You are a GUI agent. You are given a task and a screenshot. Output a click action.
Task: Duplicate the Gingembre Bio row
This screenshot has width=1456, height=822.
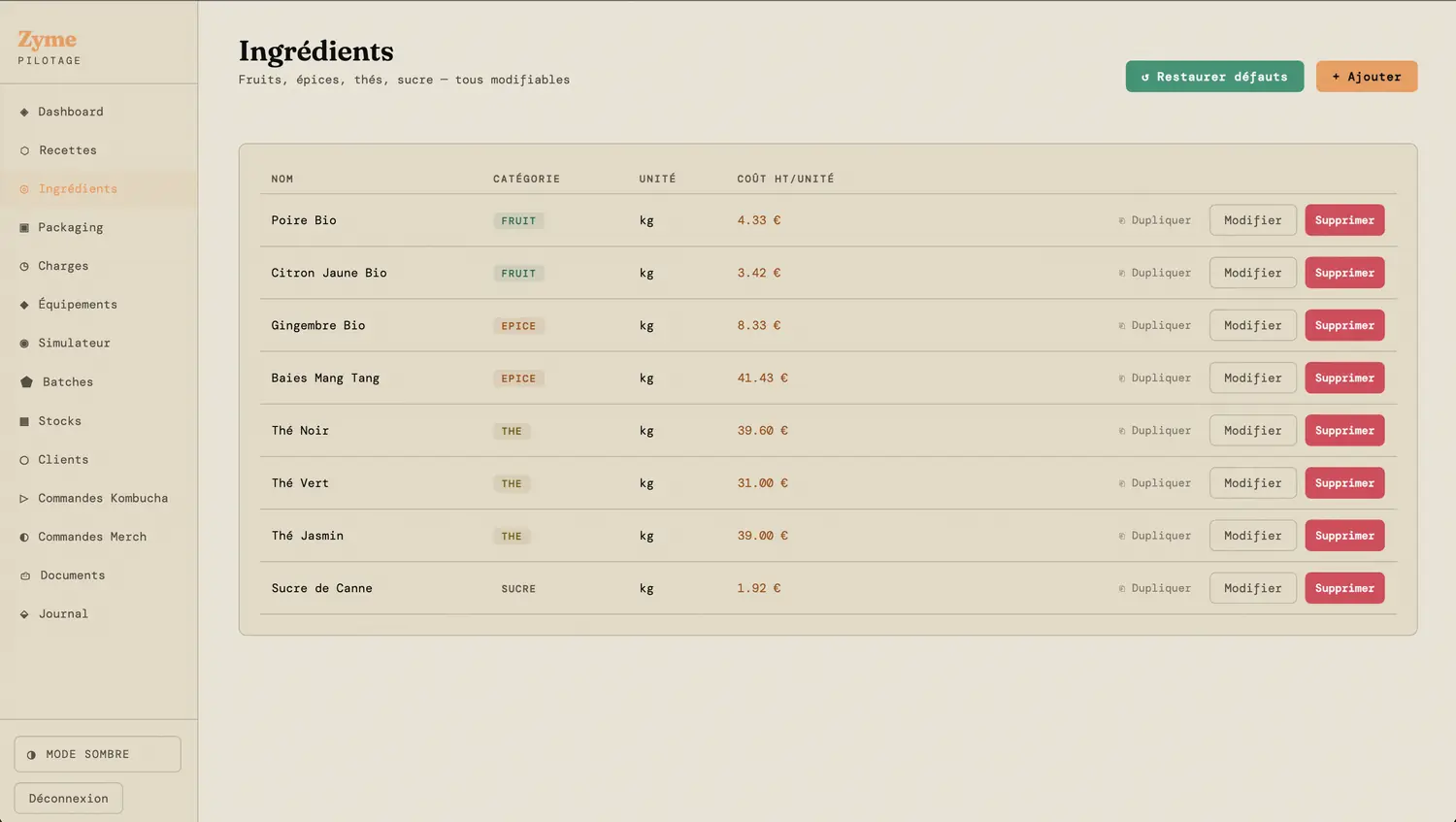pos(1154,325)
